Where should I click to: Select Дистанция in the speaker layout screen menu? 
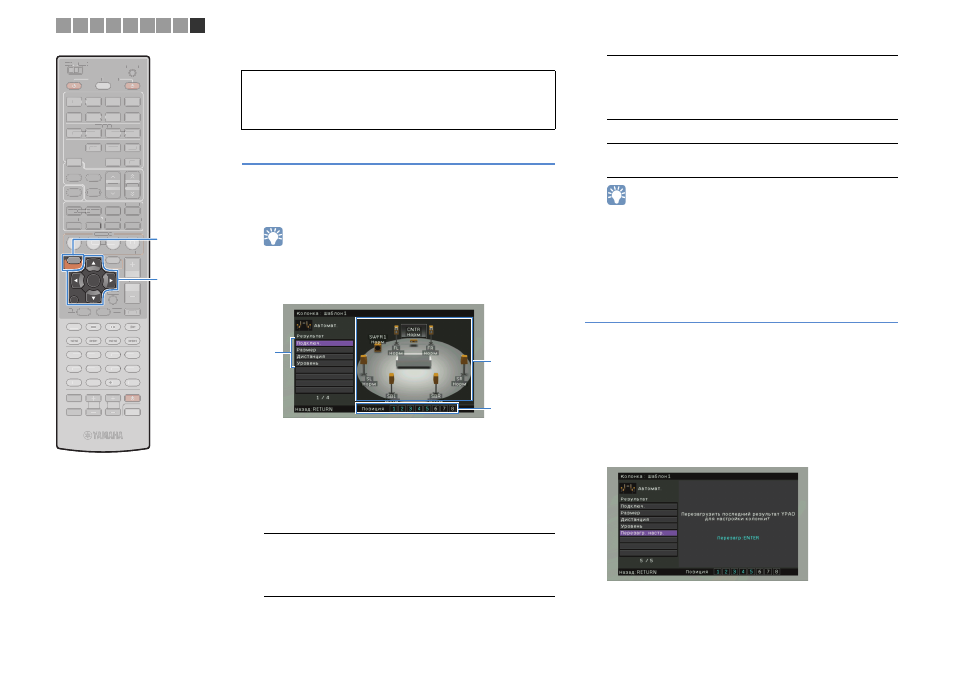[324, 357]
